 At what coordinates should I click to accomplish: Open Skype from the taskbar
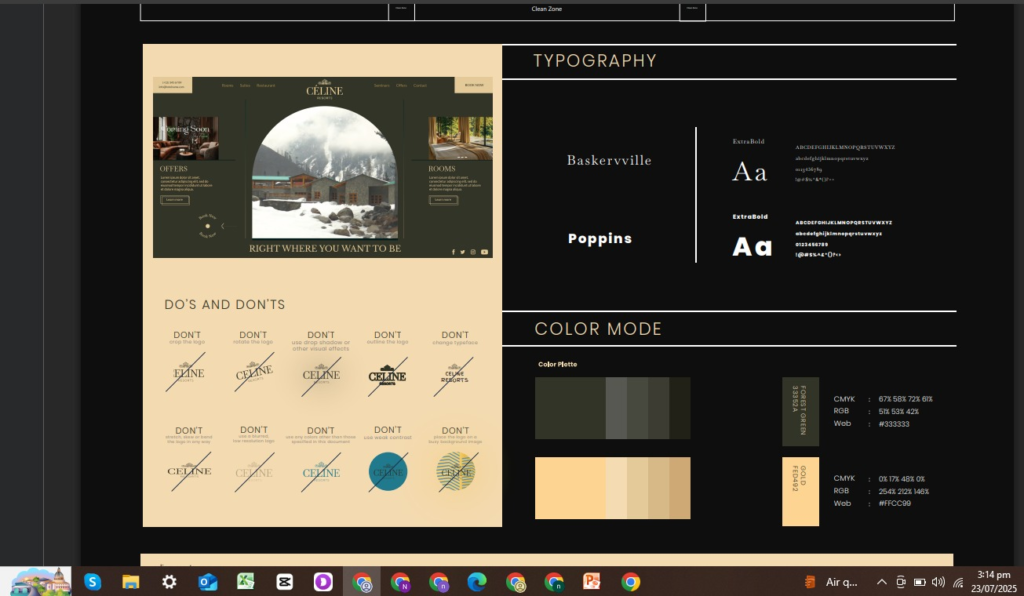coord(92,581)
